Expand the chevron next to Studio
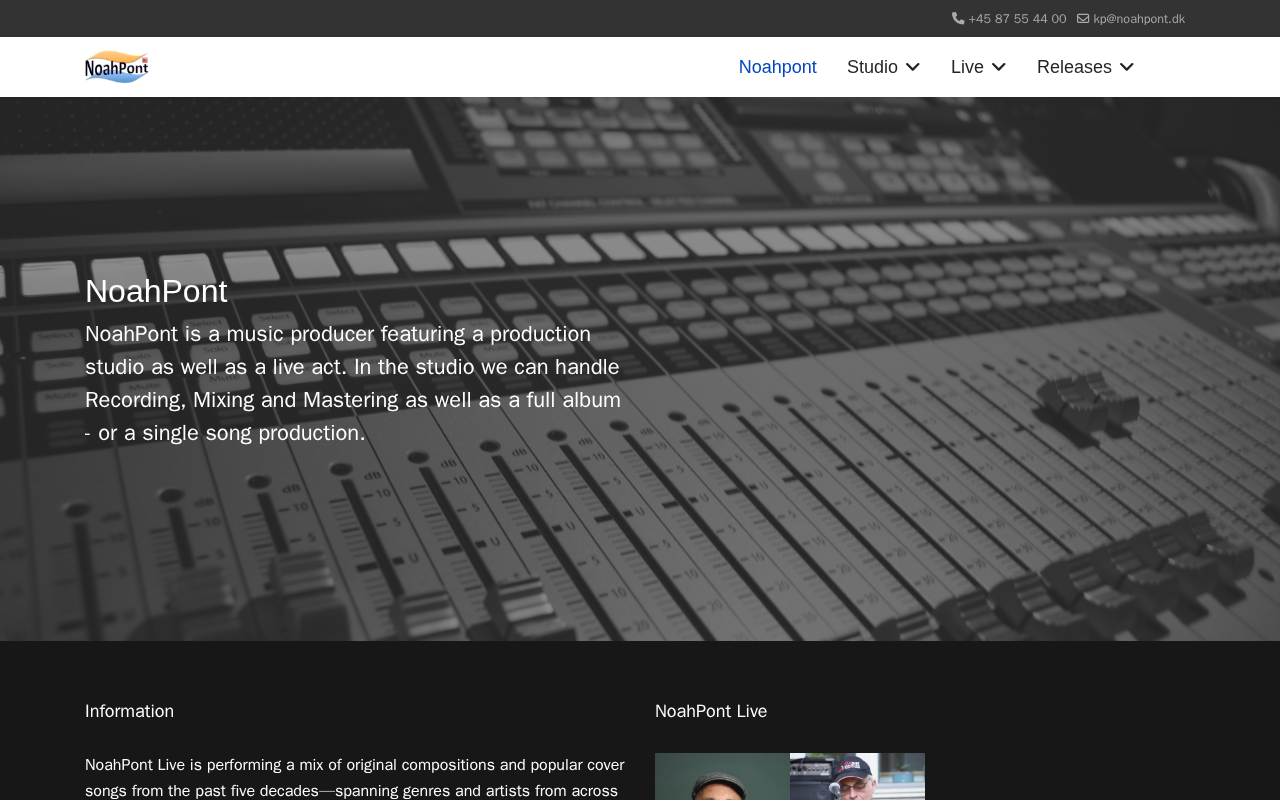 point(913,67)
